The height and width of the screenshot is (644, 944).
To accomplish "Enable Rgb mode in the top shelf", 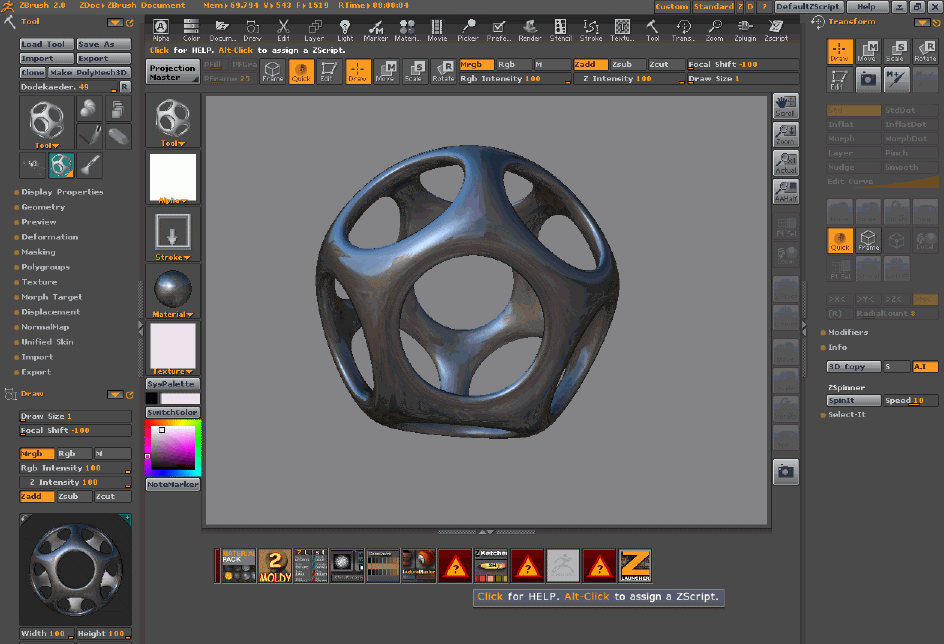I will [512, 64].
